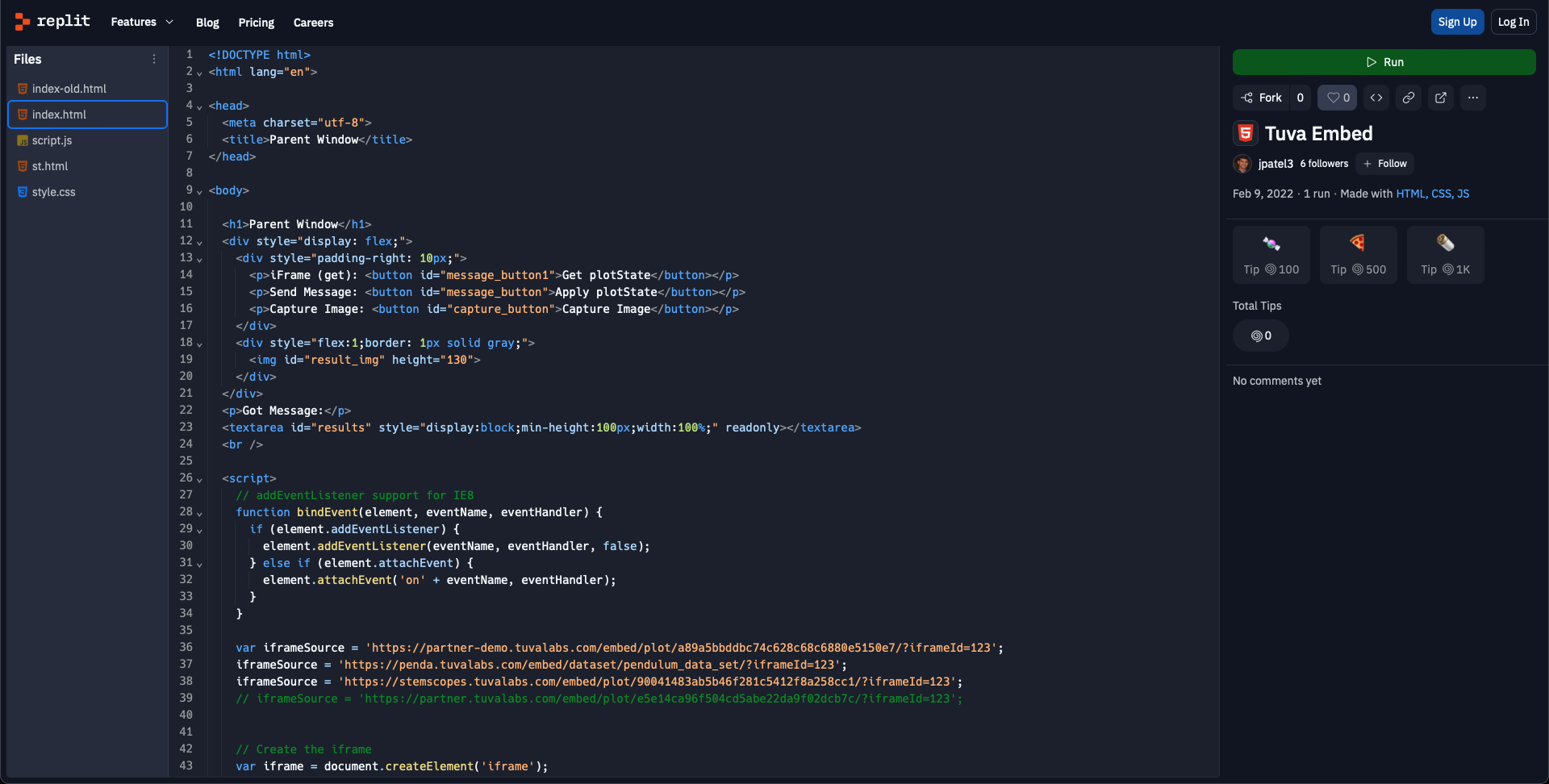Fork this repl
This screenshot has width=1549, height=784.
point(1261,98)
